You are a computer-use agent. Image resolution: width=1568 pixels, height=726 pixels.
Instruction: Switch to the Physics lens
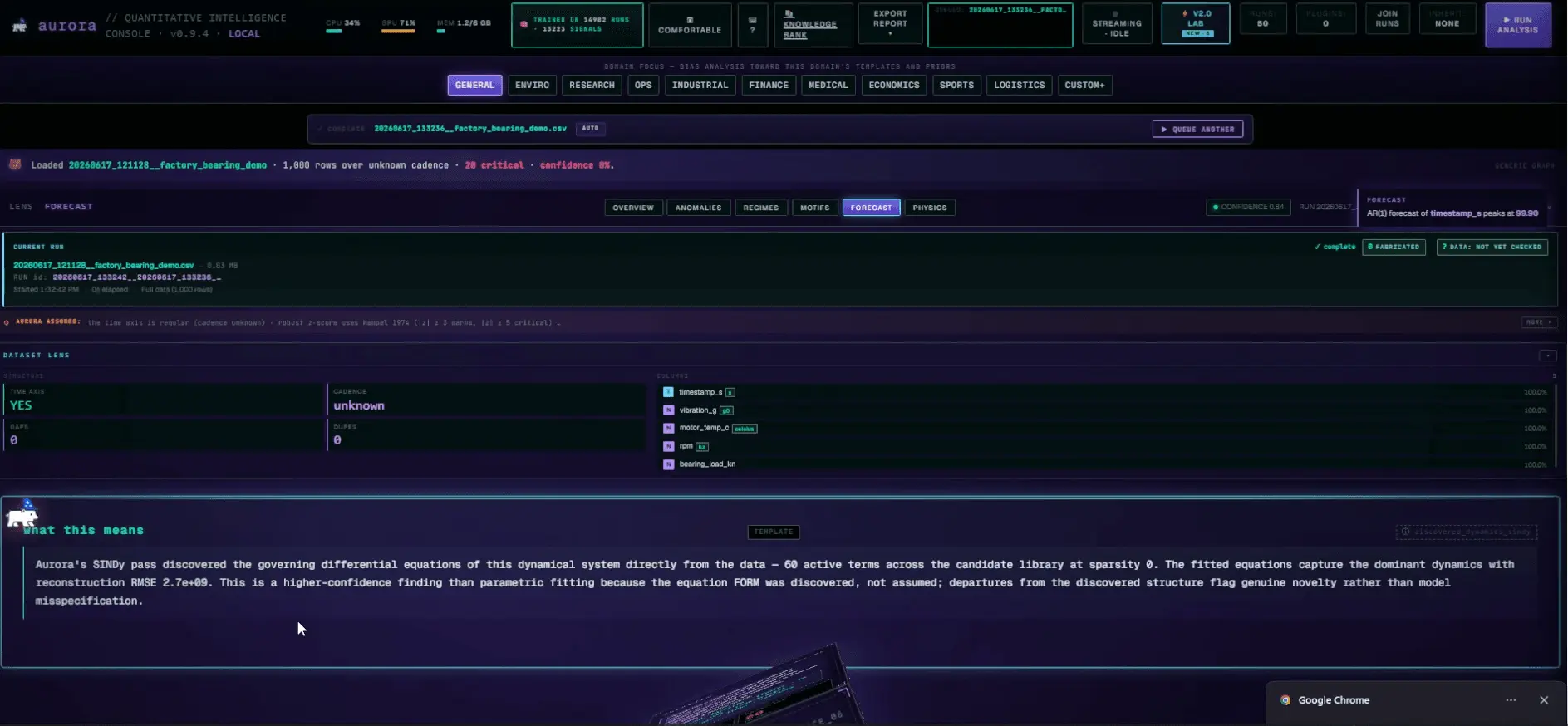929,208
